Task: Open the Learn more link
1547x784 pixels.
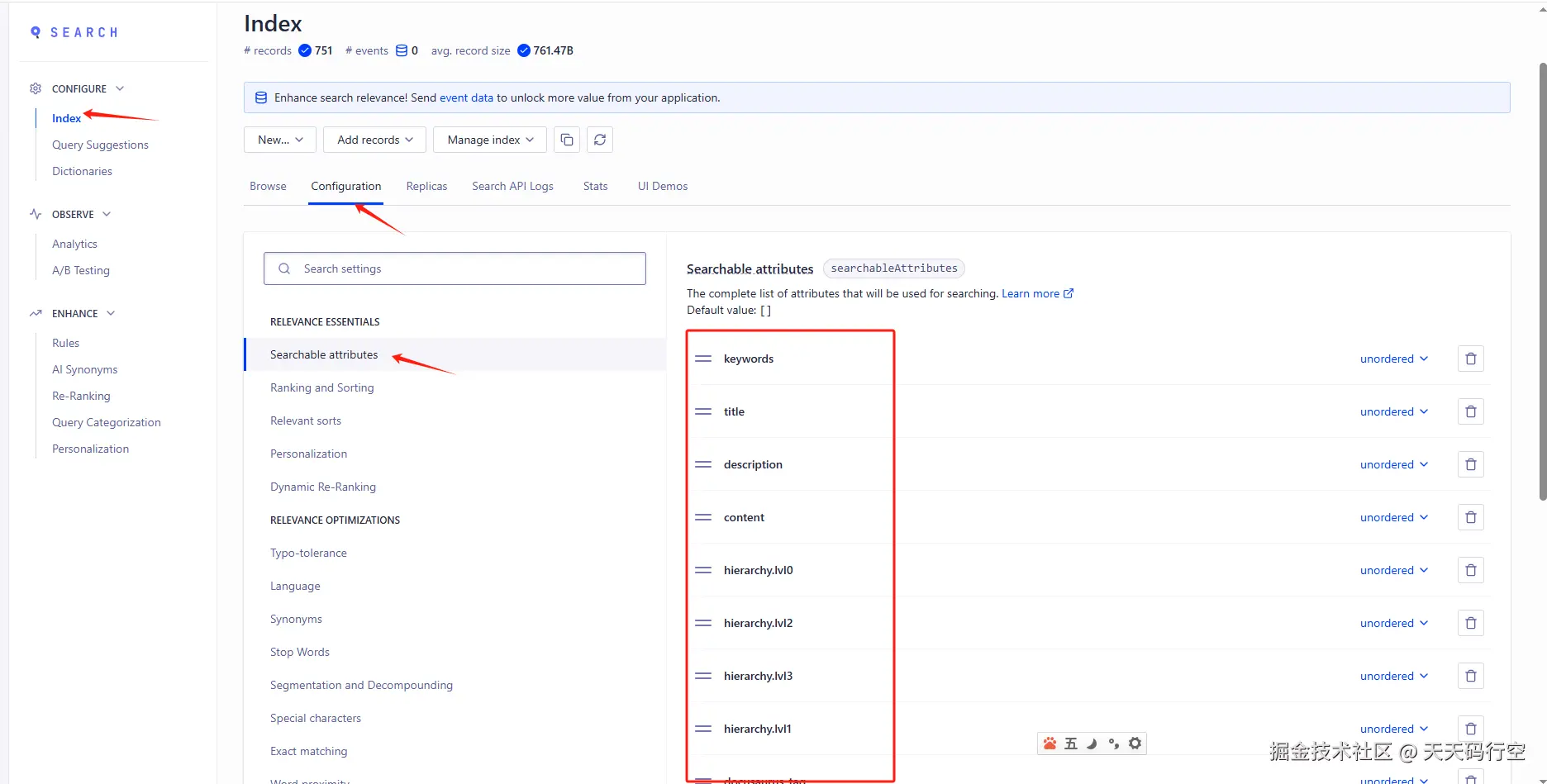Action: (x=1037, y=293)
